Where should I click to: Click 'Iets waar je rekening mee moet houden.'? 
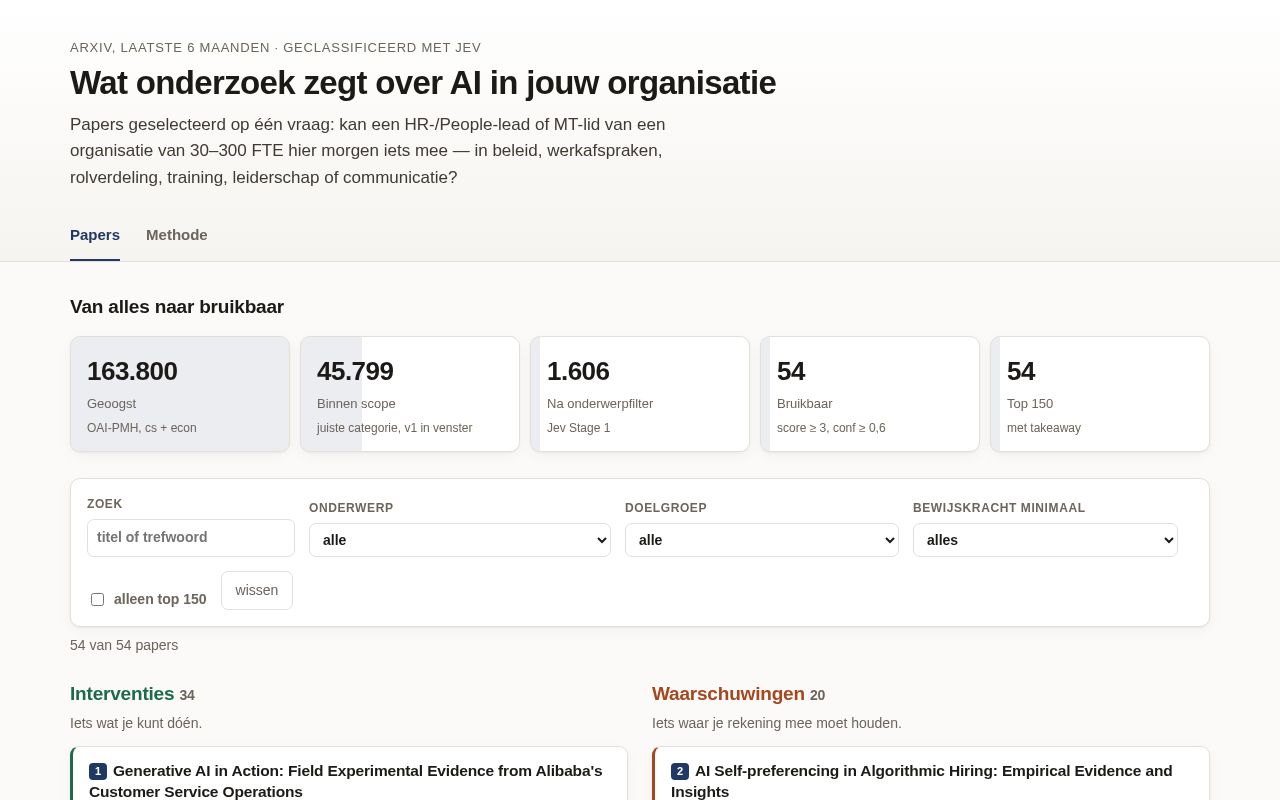click(x=777, y=723)
